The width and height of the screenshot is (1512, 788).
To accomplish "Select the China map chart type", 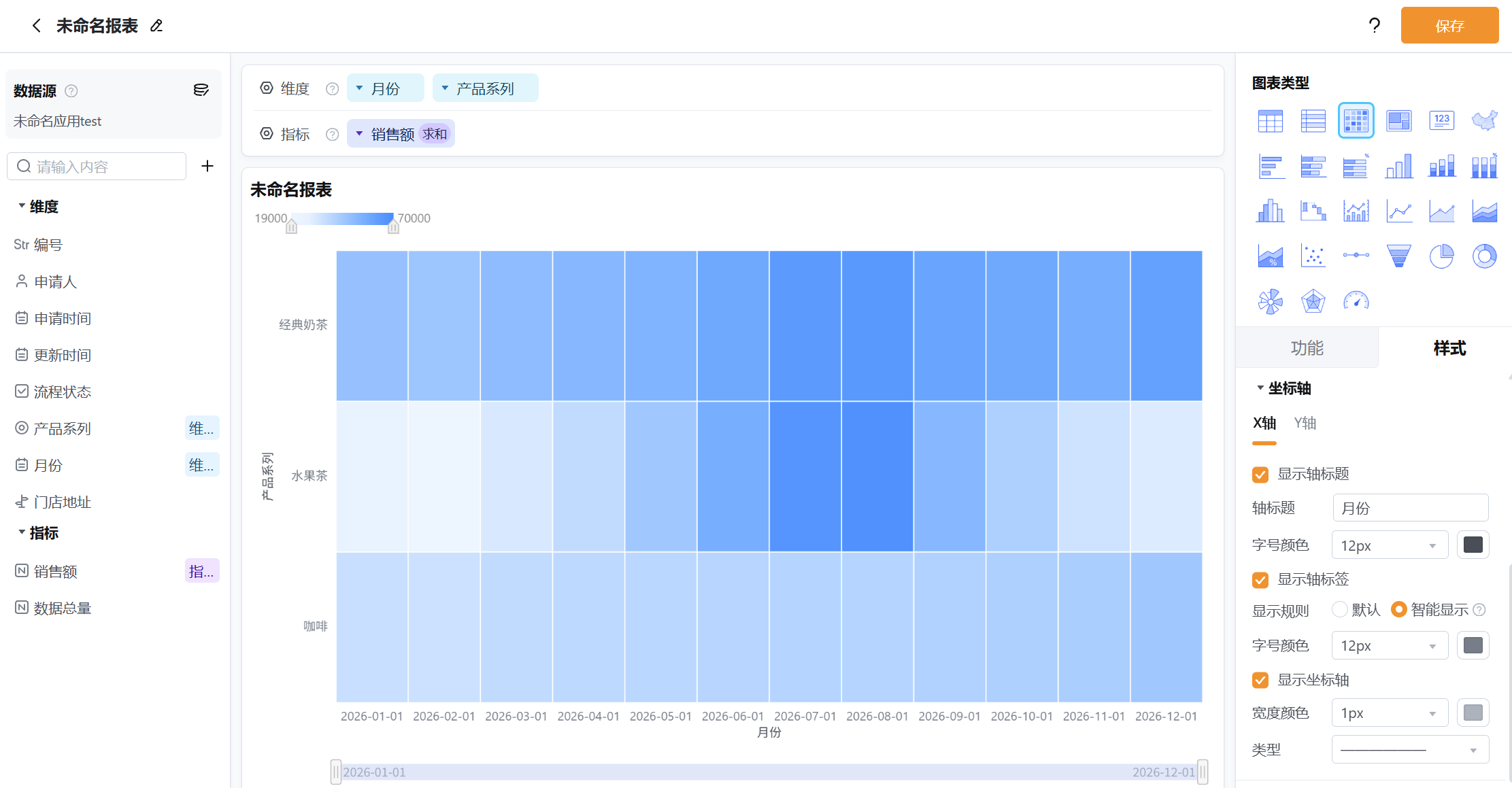I will pos(1484,121).
